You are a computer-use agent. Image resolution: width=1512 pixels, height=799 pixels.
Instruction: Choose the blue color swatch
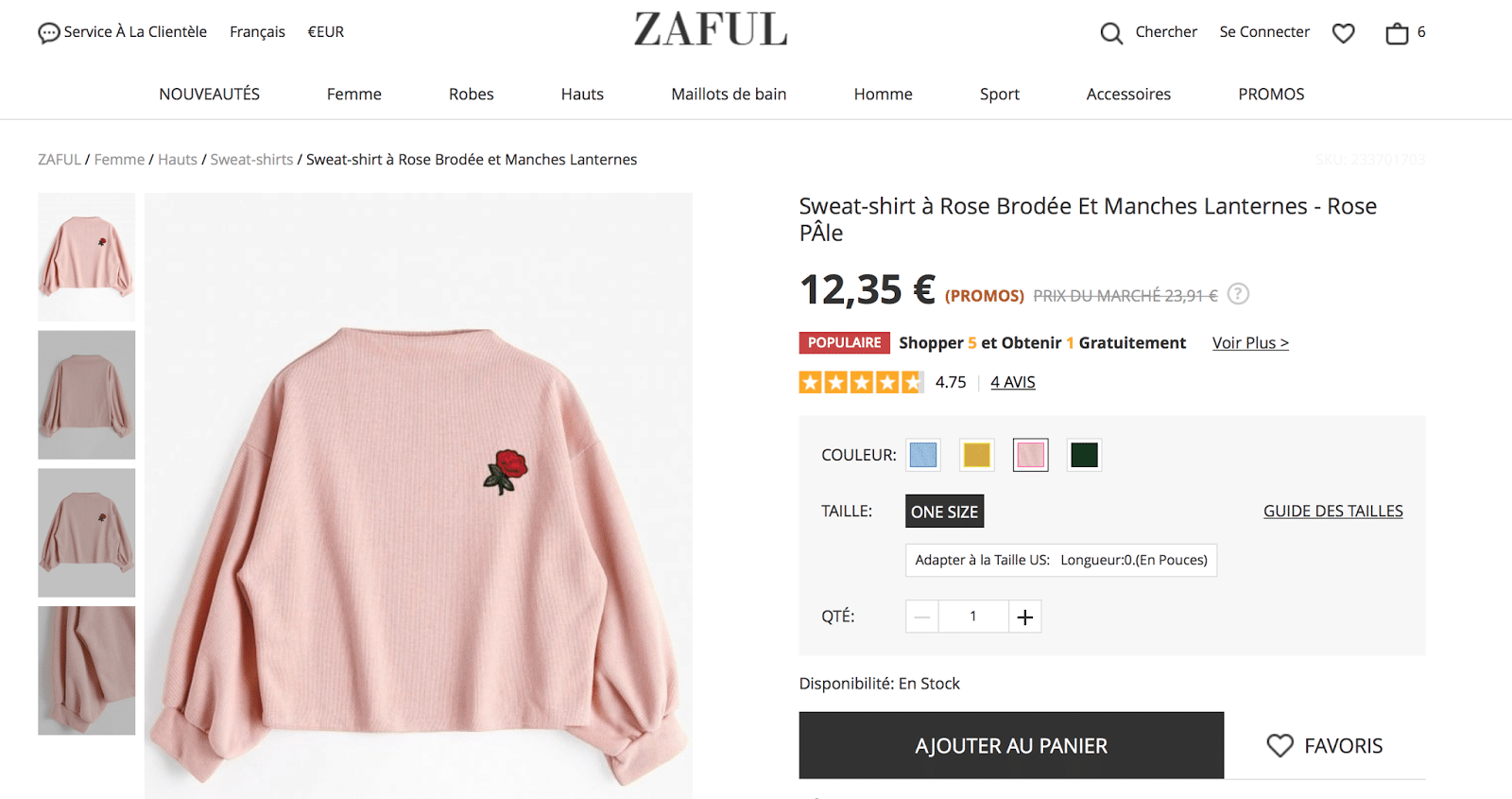pyautogui.click(x=923, y=455)
